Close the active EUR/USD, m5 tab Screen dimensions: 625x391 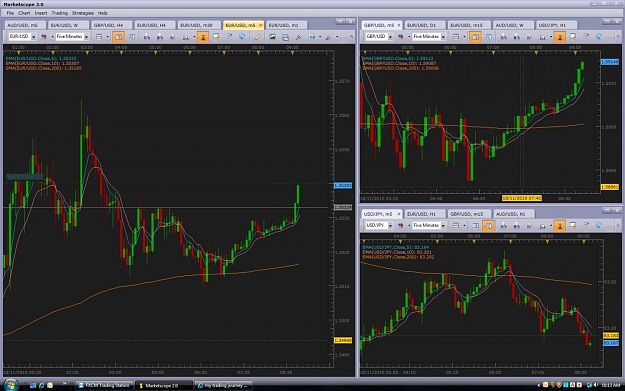(261, 25)
